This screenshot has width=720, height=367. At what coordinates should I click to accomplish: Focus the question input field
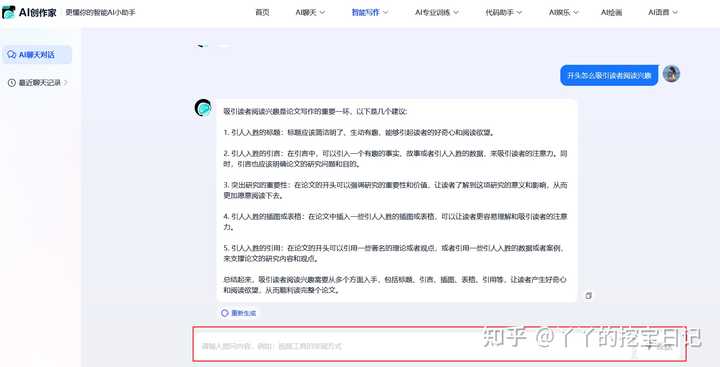tap(439, 344)
